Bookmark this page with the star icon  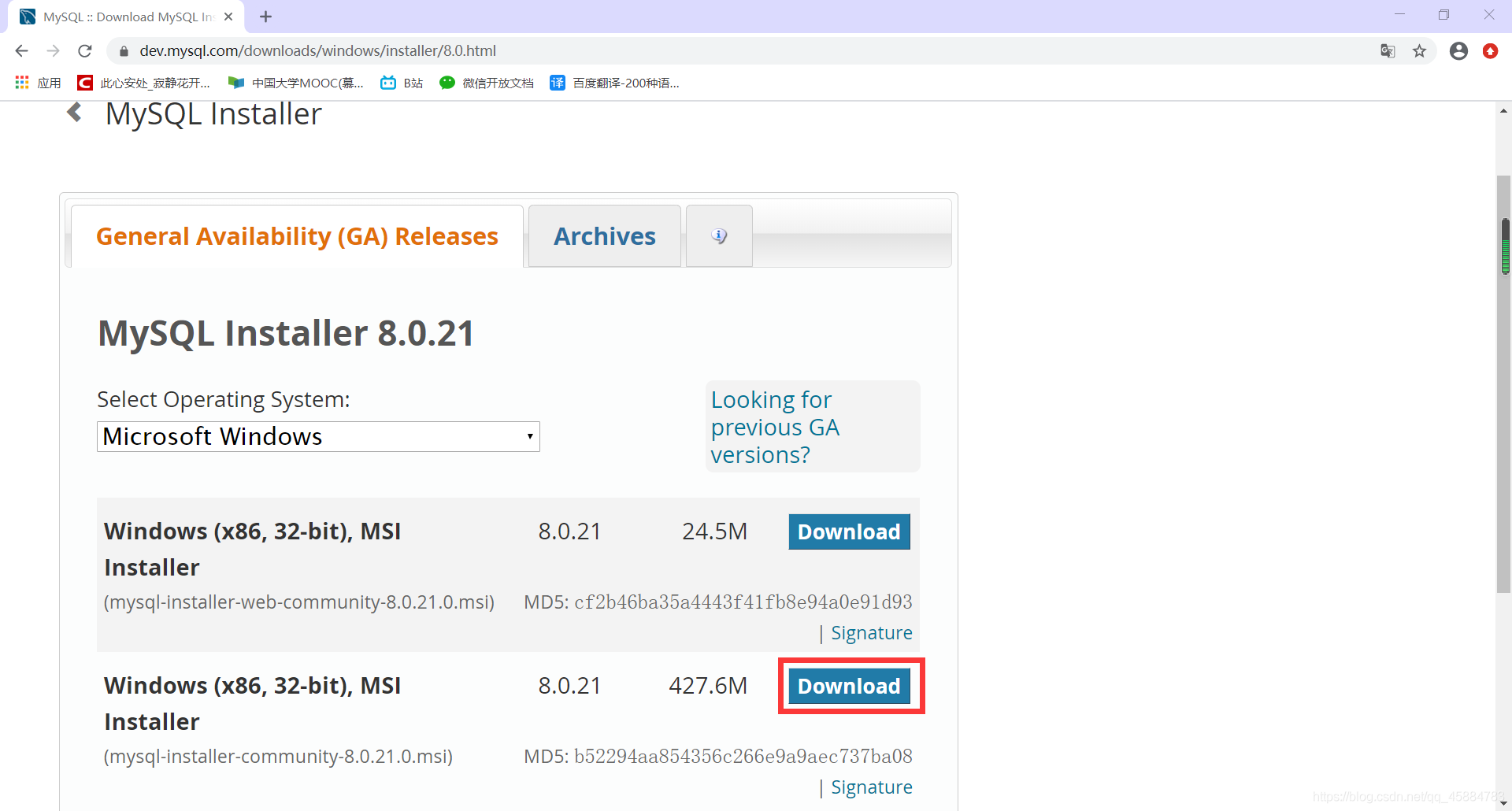pos(1419,51)
